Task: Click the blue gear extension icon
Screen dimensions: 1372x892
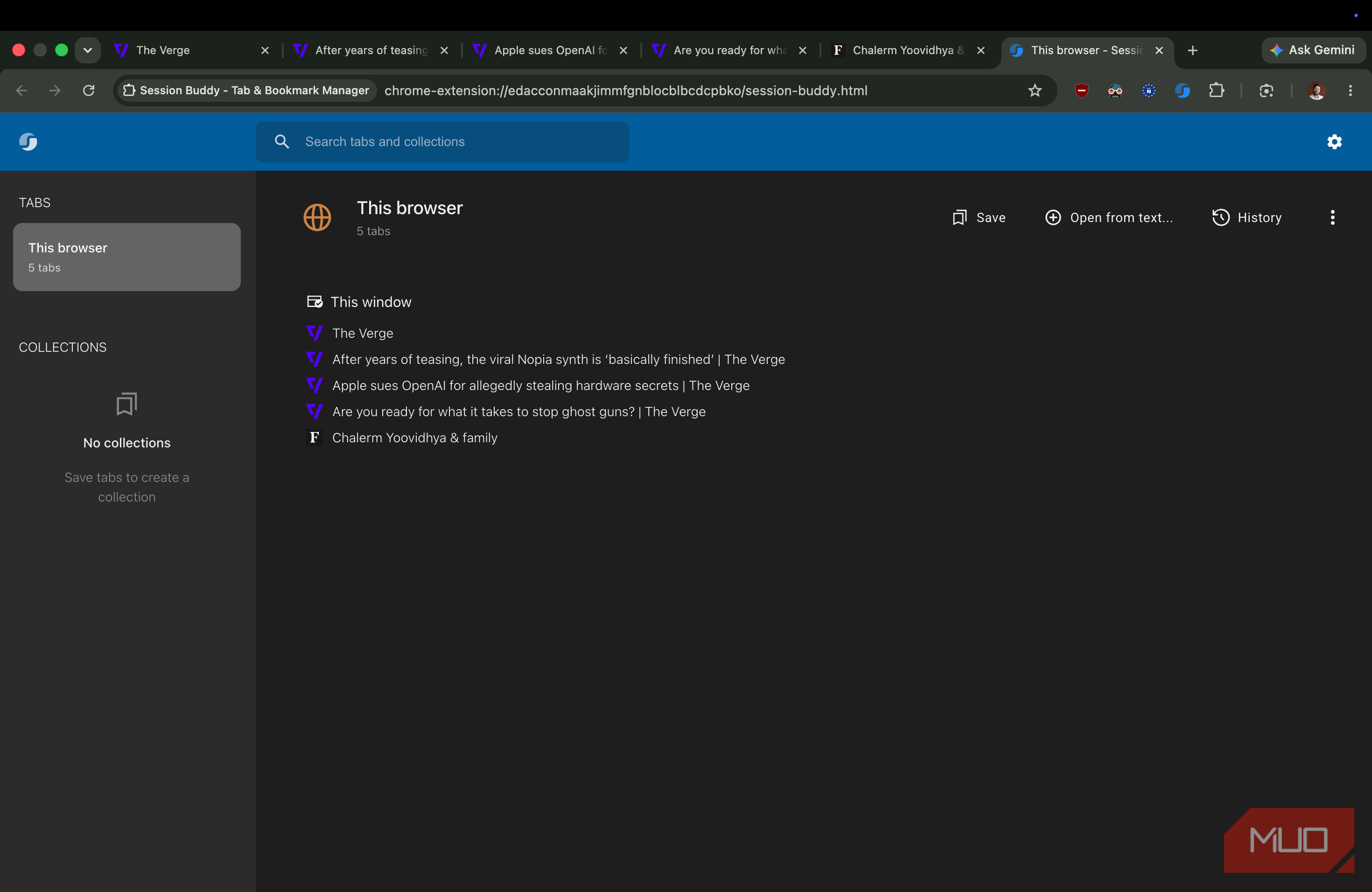Action: click(x=1148, y=91)
